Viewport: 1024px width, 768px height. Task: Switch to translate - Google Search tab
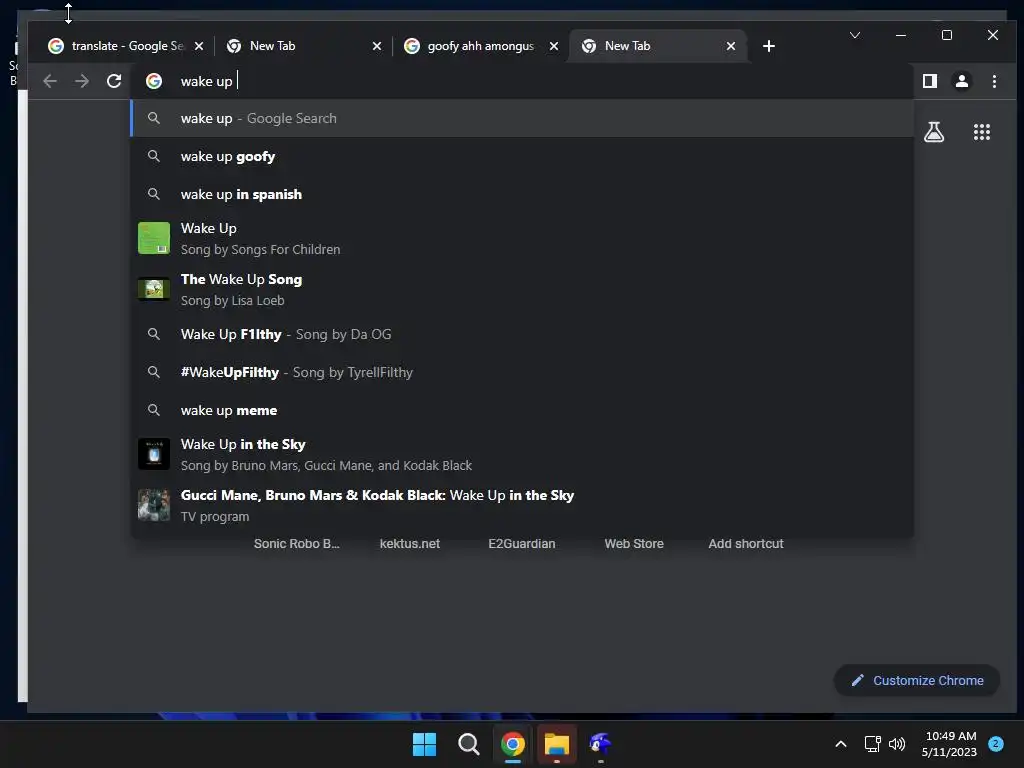[x=125, y=46]
